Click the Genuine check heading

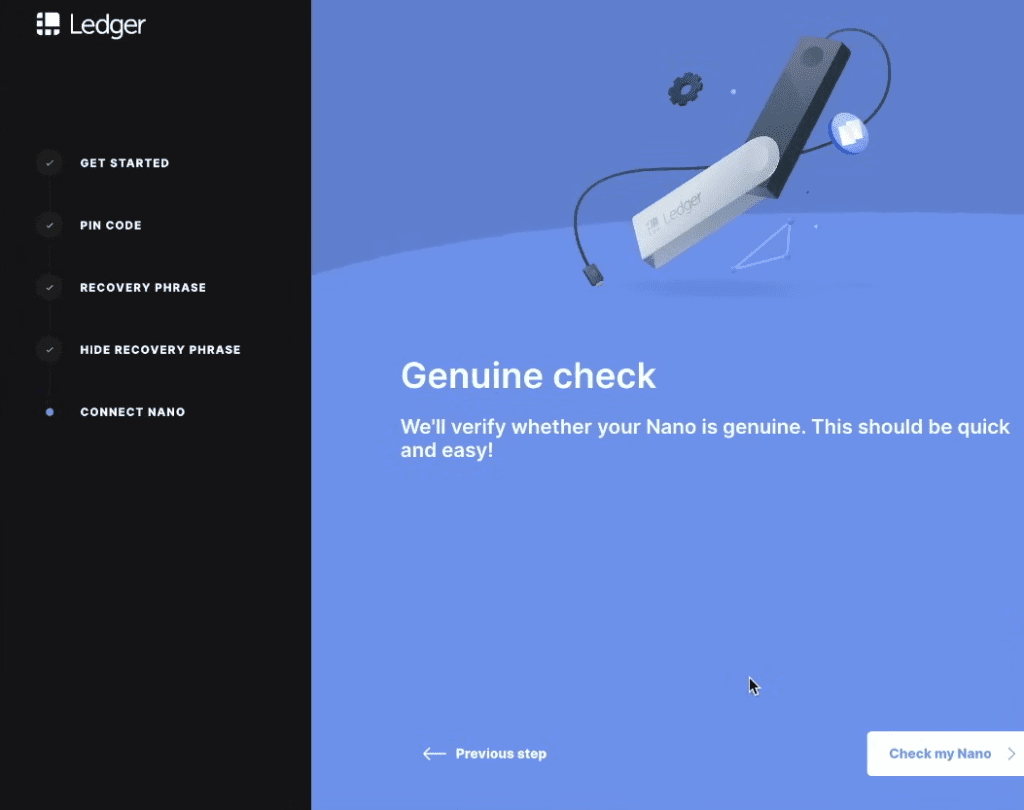coord(528,376)
